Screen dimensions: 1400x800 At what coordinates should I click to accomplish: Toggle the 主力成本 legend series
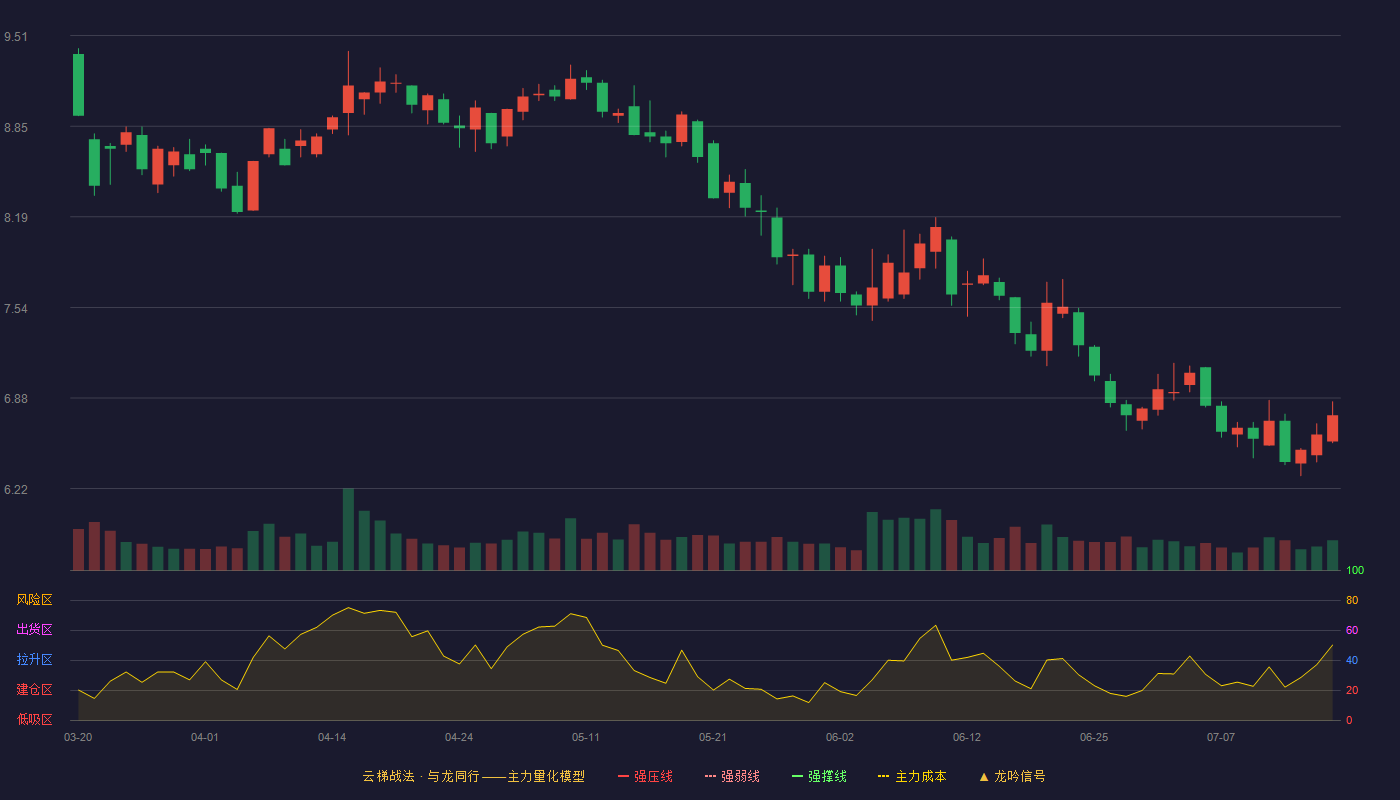coord(912,776)
